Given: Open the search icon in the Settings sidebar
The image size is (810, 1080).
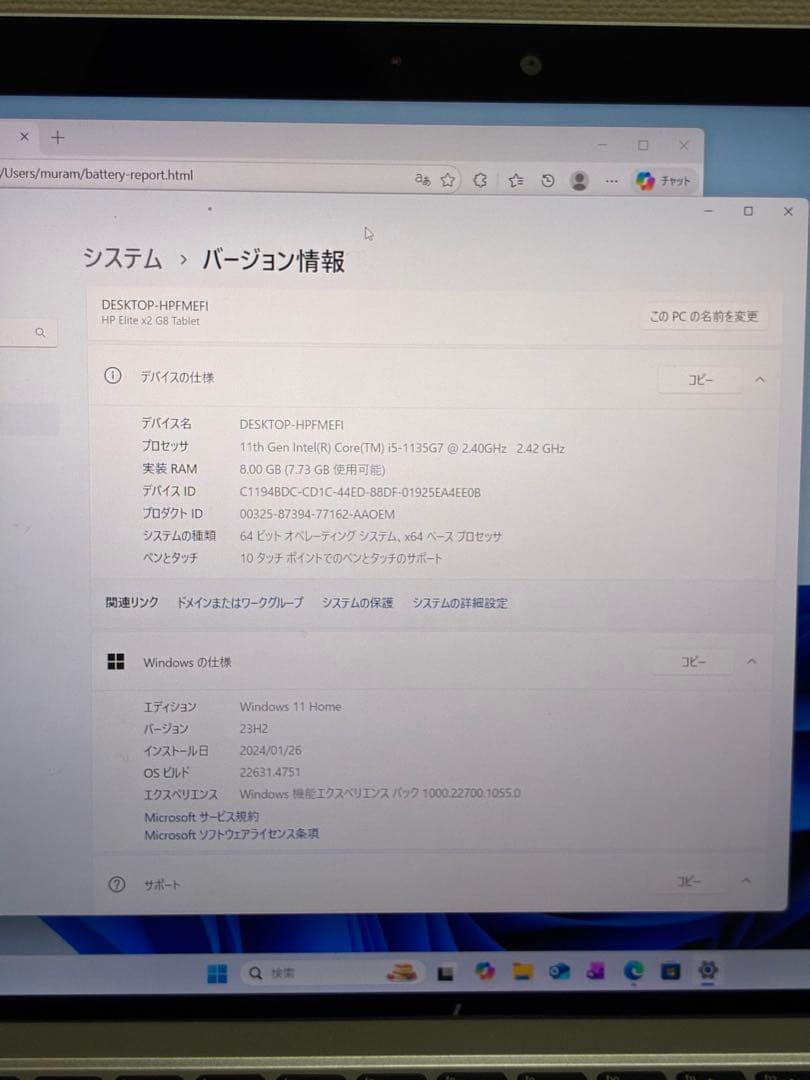Looking at the screenshot, I should pyautogui.click(x=40, y=331).
